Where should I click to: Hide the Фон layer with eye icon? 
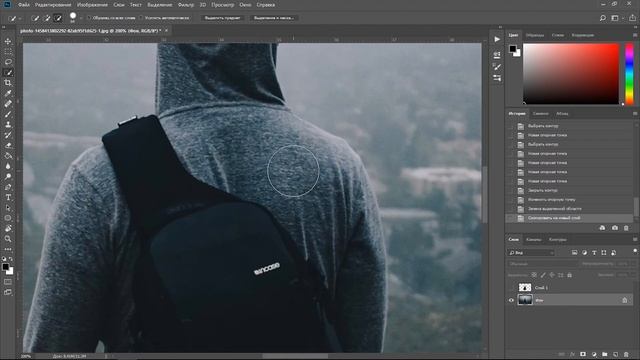[x=511, y=300]
